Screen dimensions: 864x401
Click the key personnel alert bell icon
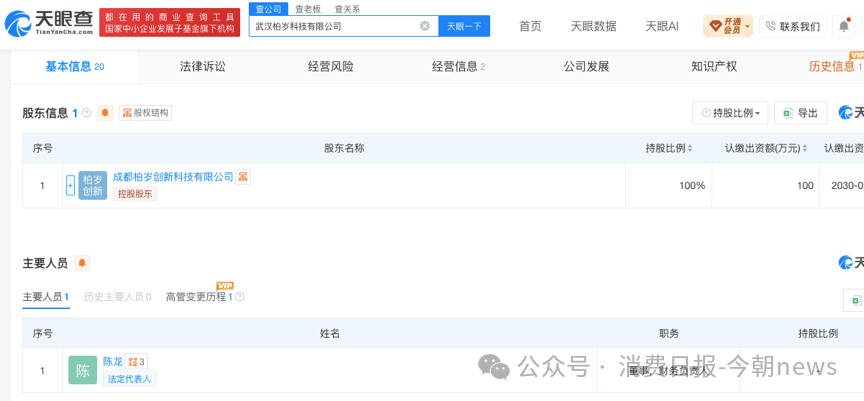coord(82,263)
